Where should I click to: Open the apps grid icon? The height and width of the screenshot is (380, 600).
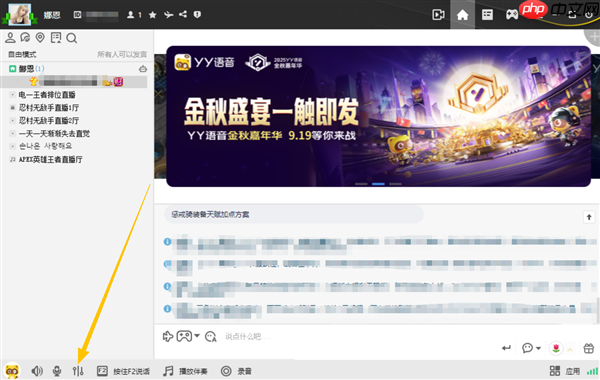(555, 371)
